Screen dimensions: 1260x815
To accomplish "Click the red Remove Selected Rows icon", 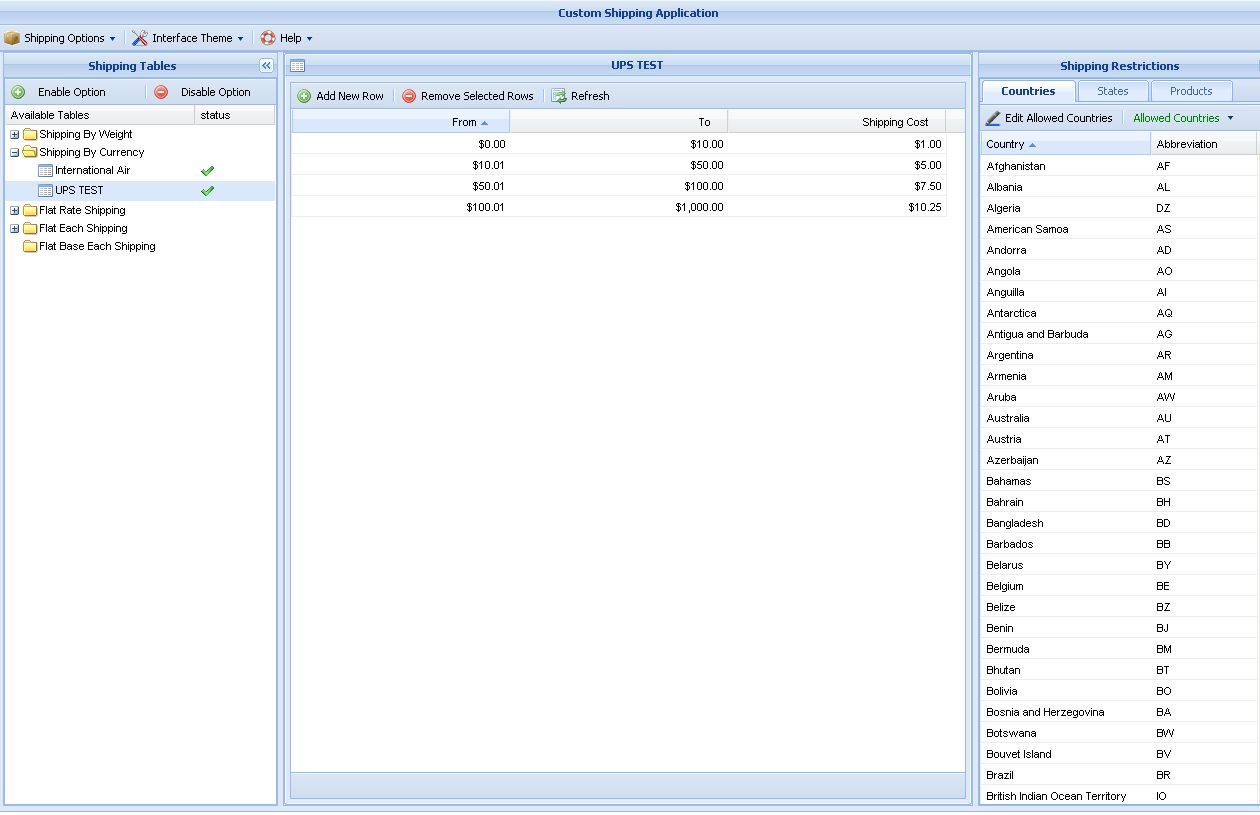I will [x=409, y=96].
